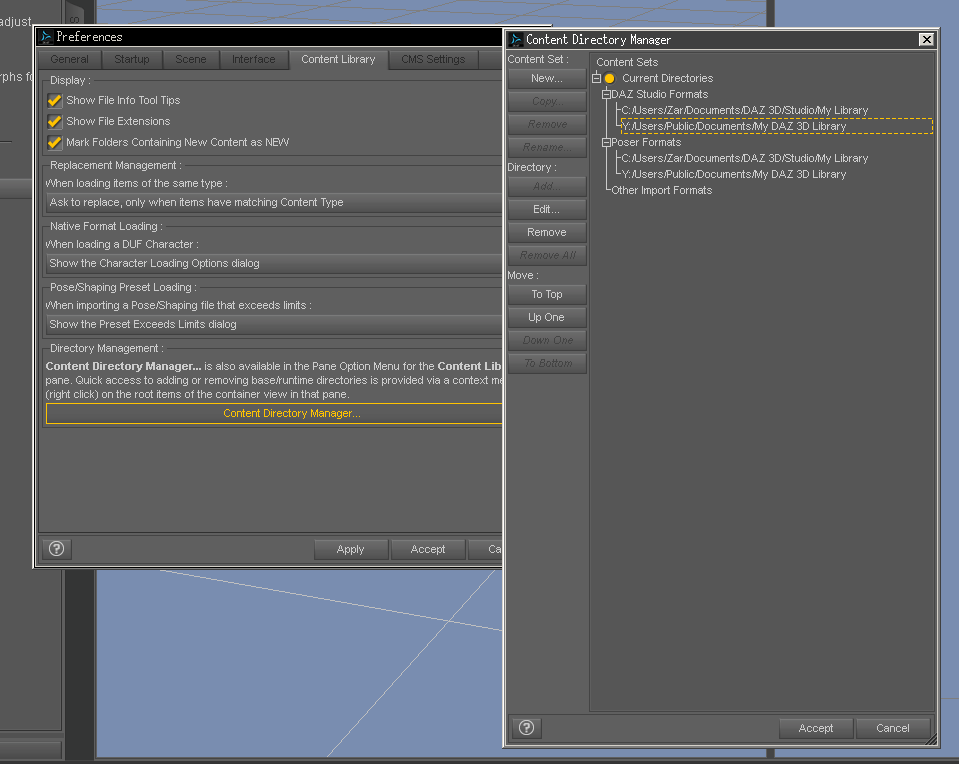This screenshot has height=764, width=959.
Task: Uncheck Show File Extensions
Action: click(54, 121)
